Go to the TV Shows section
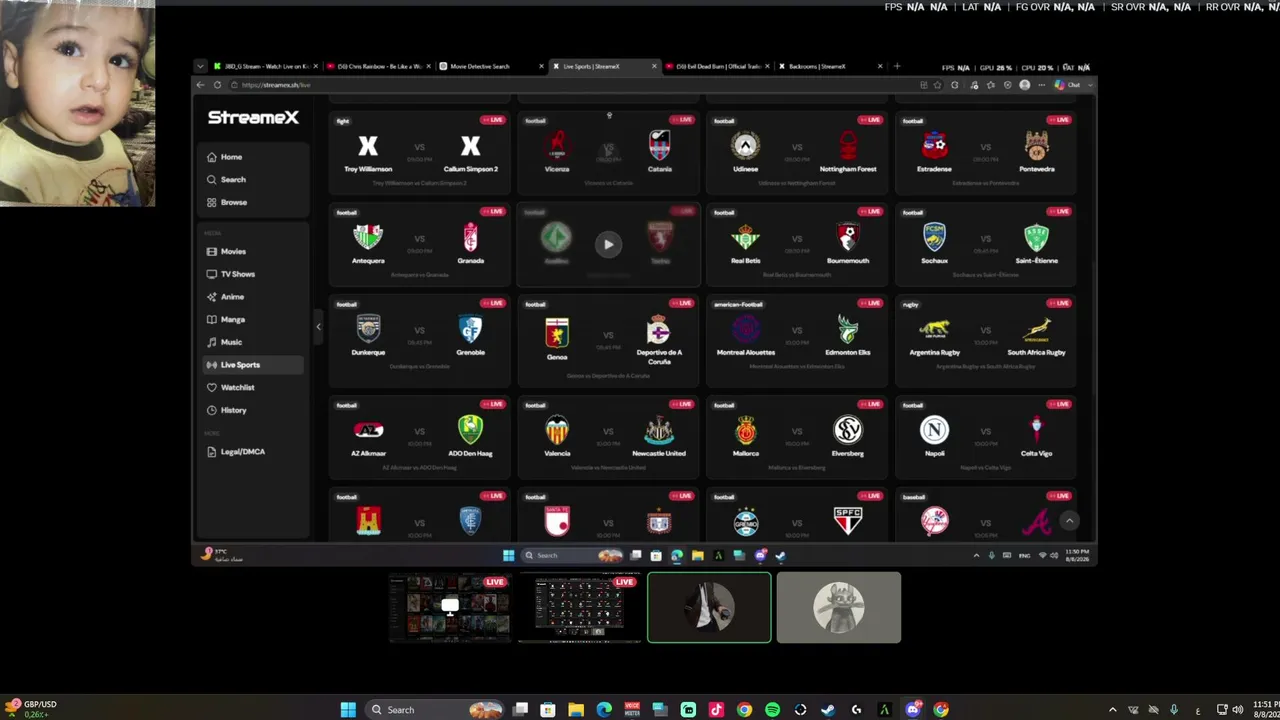 pos(252,274)
